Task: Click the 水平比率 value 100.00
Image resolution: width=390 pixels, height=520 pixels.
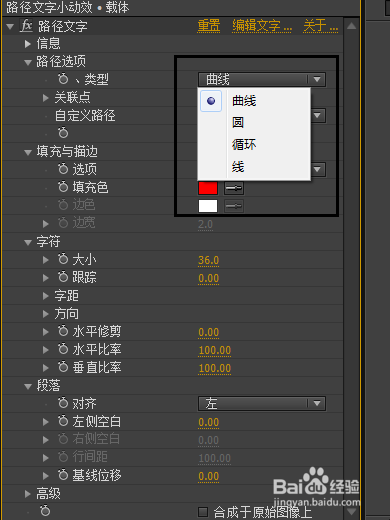Action: pos(215,350)
